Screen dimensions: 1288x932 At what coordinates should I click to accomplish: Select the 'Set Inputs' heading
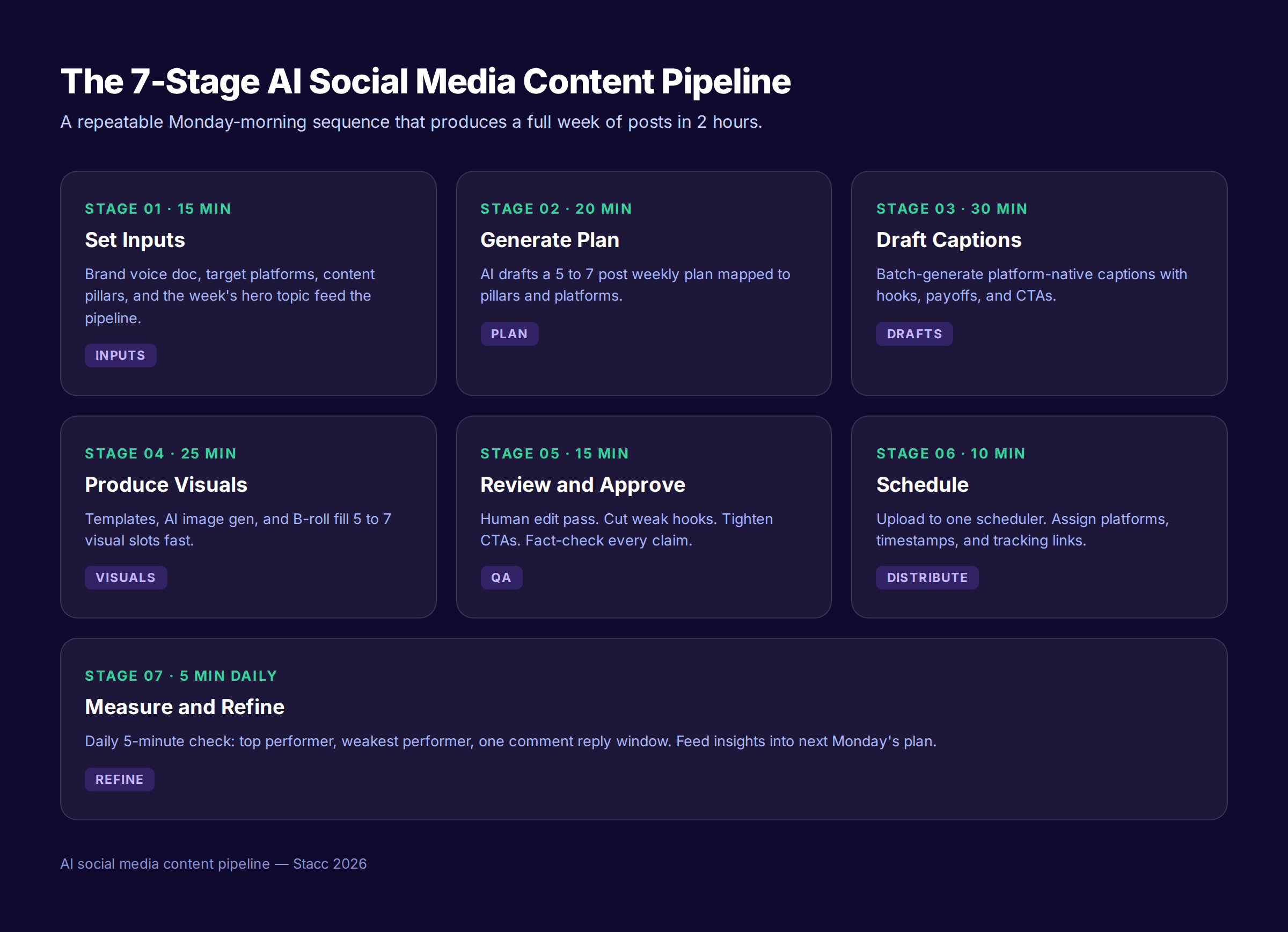tap(135, 239)
